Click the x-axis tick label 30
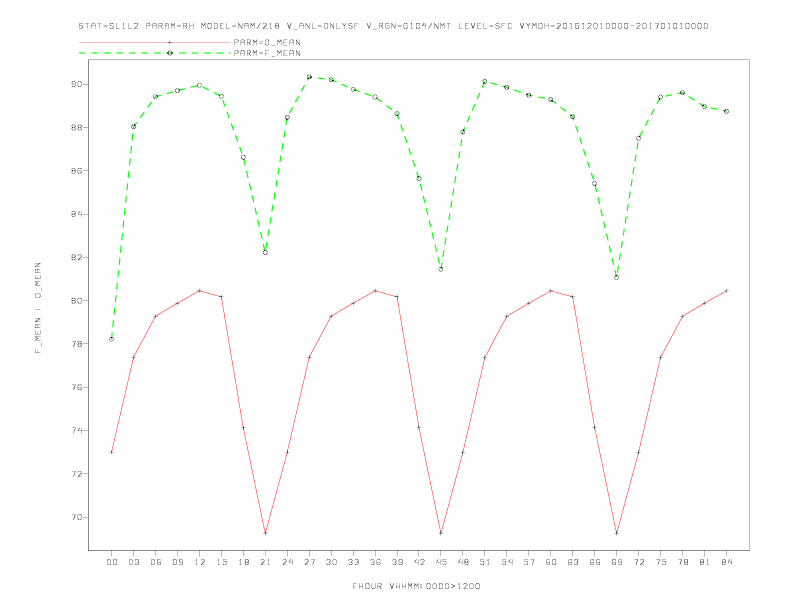792x612 pixels. coord(331,562)
